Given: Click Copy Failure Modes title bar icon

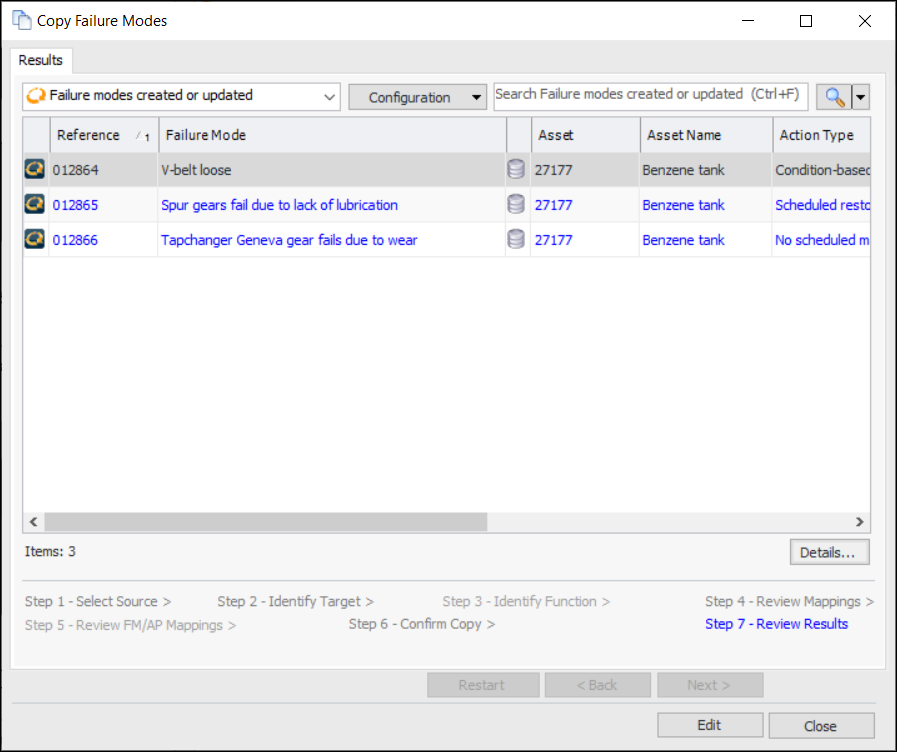Looking at the screenshot, I should point(21,20).
